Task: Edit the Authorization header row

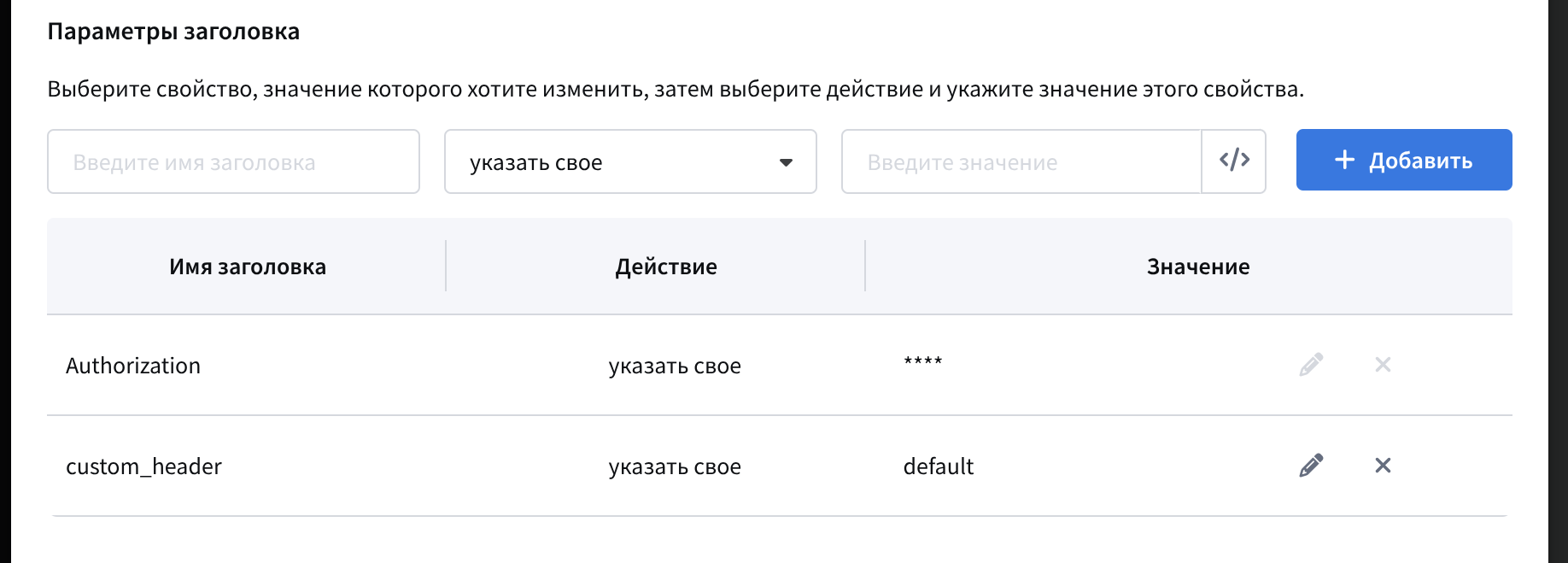Action: coord(1311,365)
